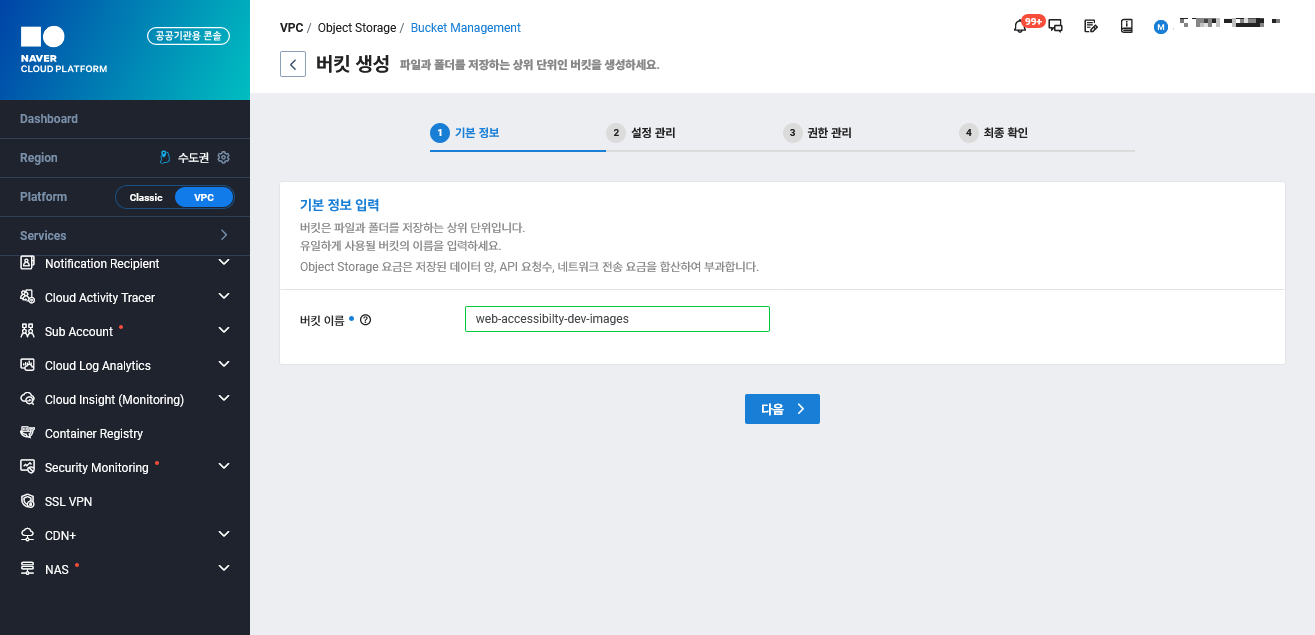
Task: Click the 버킷 생성 page title
Action: tap(353, 64)
